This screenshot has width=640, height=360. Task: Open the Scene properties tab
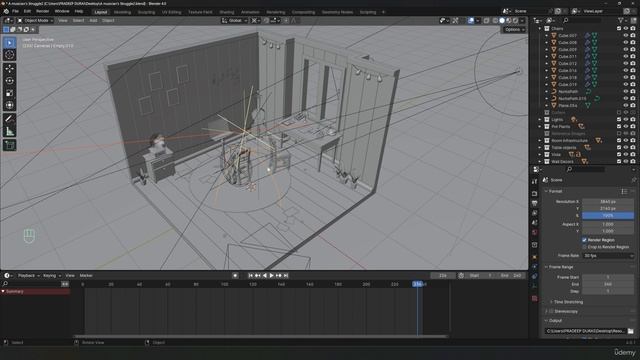[535, 222]
